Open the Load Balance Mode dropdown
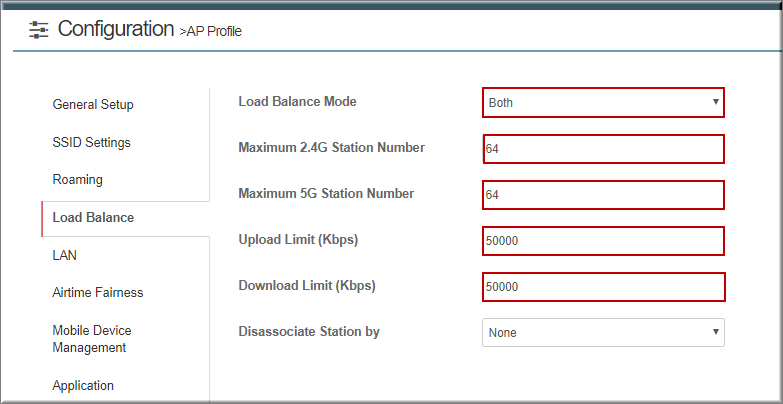 (603, 102)
